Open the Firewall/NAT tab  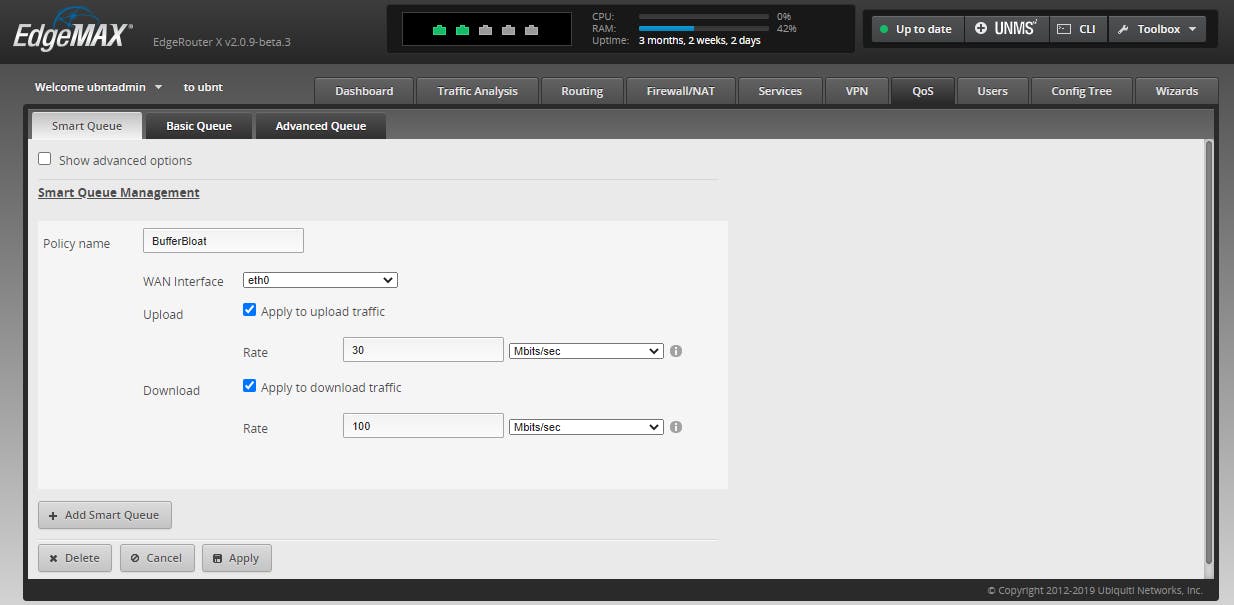click(x=681, y=91)
